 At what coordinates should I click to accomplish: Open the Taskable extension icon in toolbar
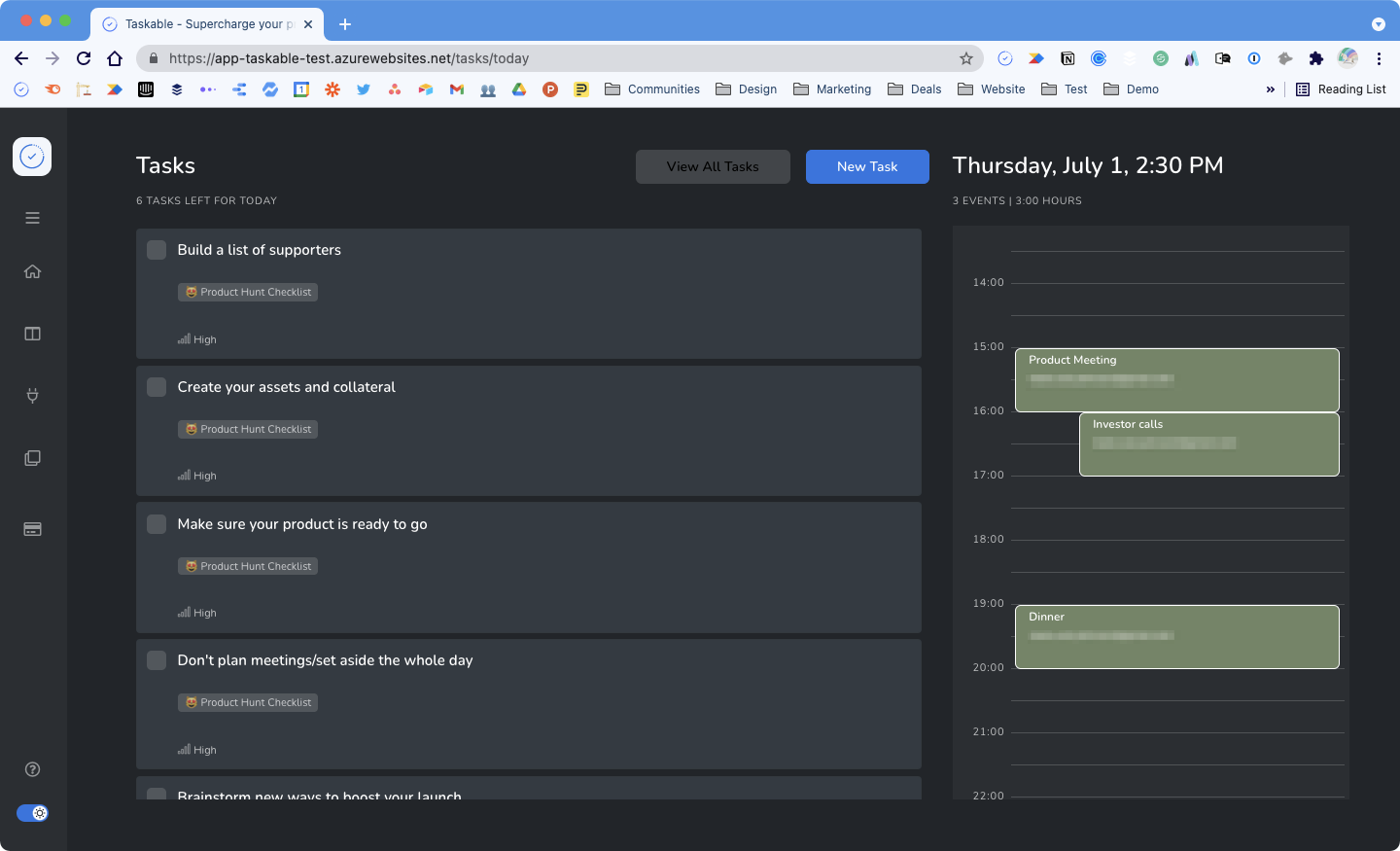(1005, 58)
